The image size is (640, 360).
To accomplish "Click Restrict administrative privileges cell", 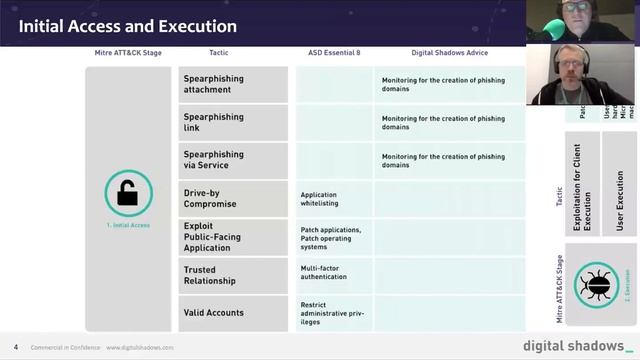I will coord(334,313).
